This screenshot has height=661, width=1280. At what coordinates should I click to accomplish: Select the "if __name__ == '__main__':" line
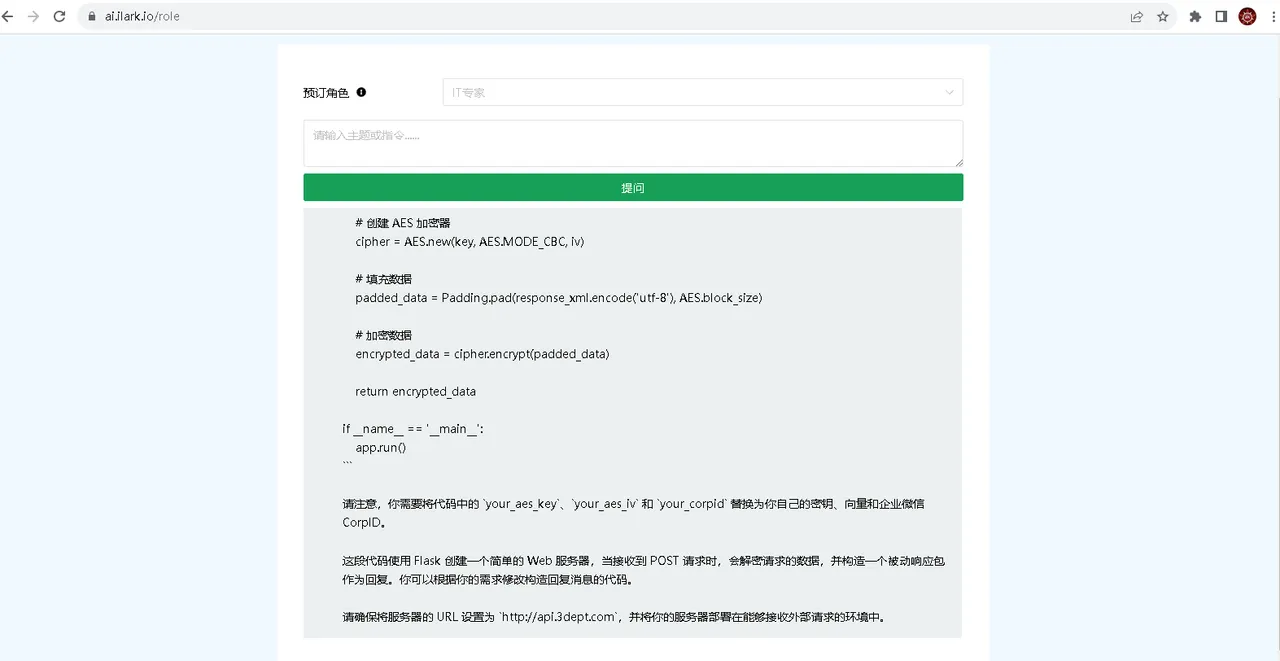[x=413, y=429]
